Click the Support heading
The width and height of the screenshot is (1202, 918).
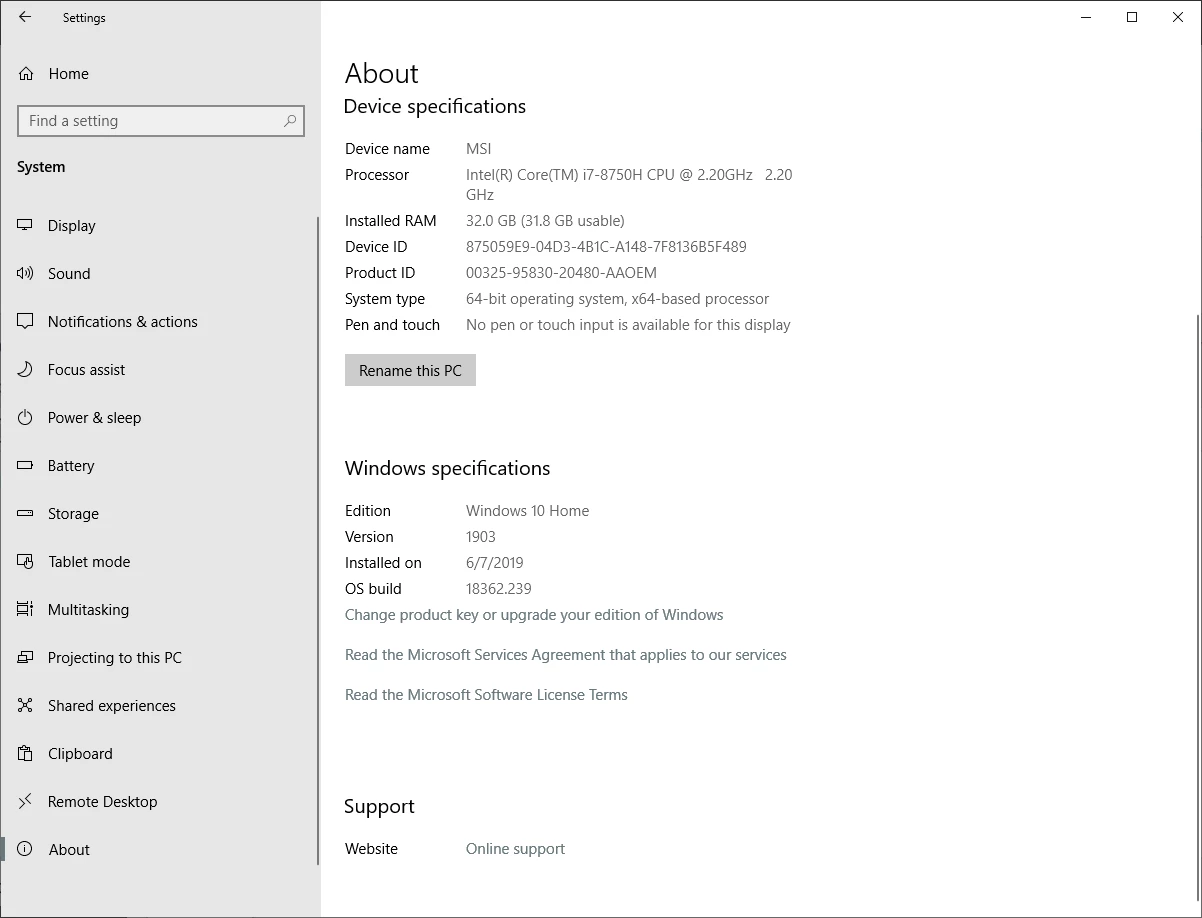(379, 806)
